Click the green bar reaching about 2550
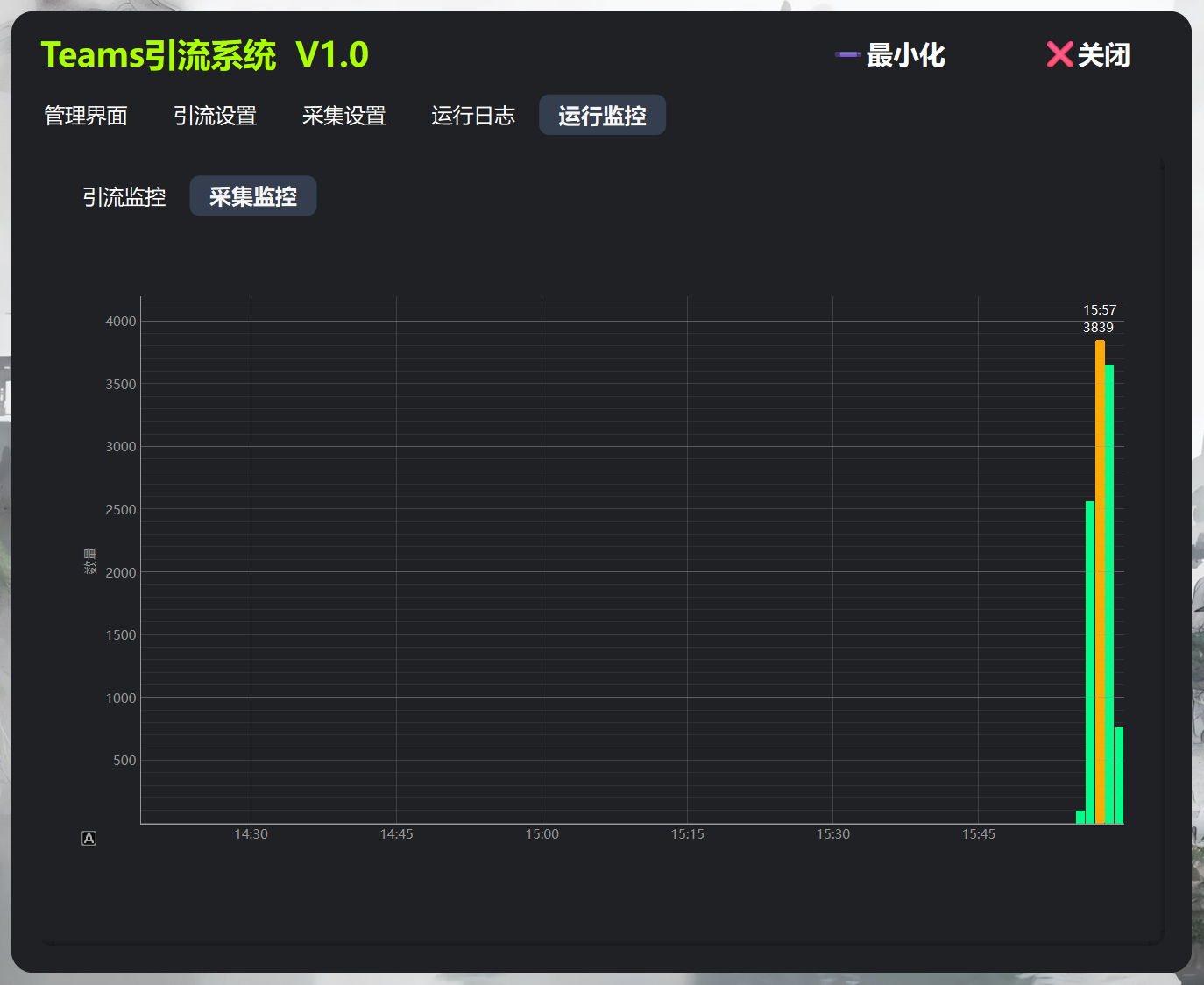 coord(1088,657)
